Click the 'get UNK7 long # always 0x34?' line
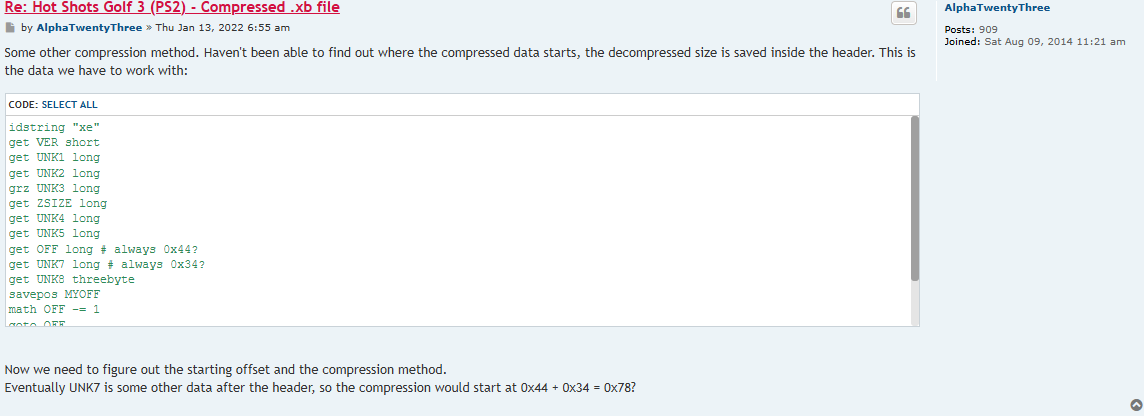 (107, 264)
